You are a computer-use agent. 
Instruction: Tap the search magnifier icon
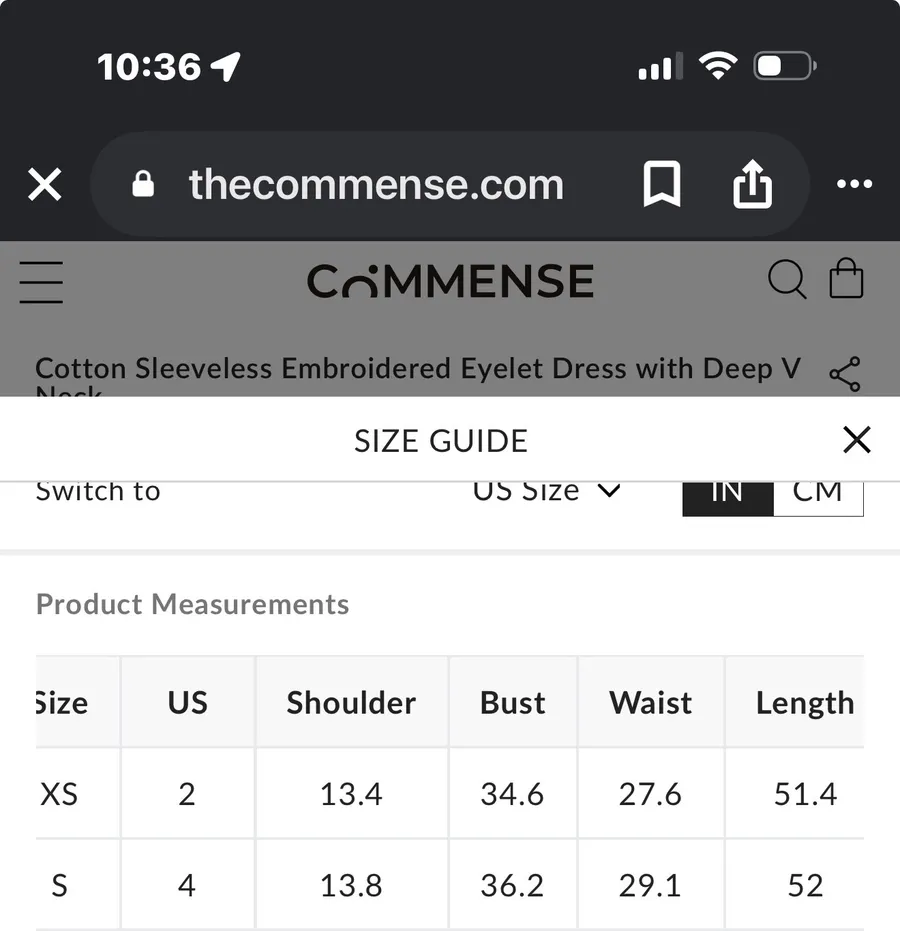pos(787,279)
